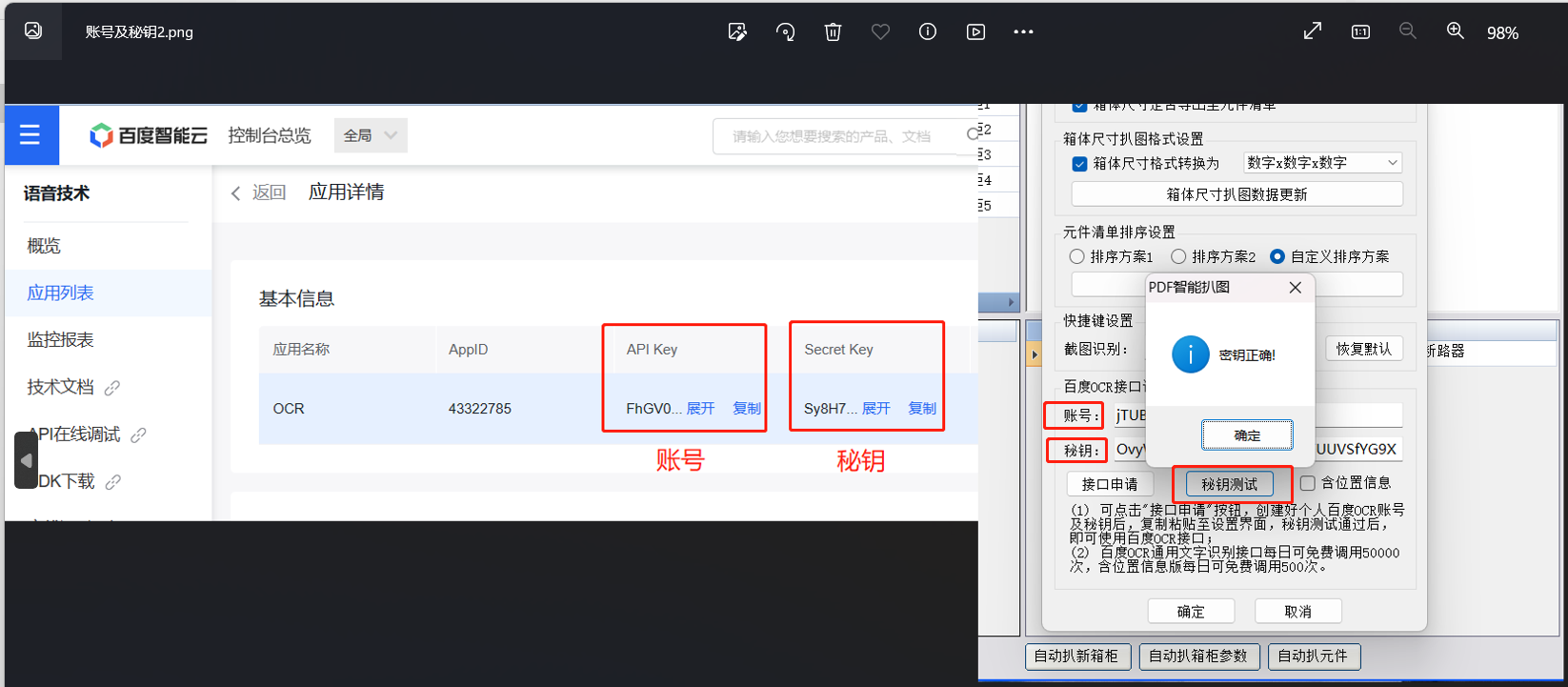Go to previous image with left arrow
The width and height of the screenshot is (1568, 687).
[x=26, y=460]
